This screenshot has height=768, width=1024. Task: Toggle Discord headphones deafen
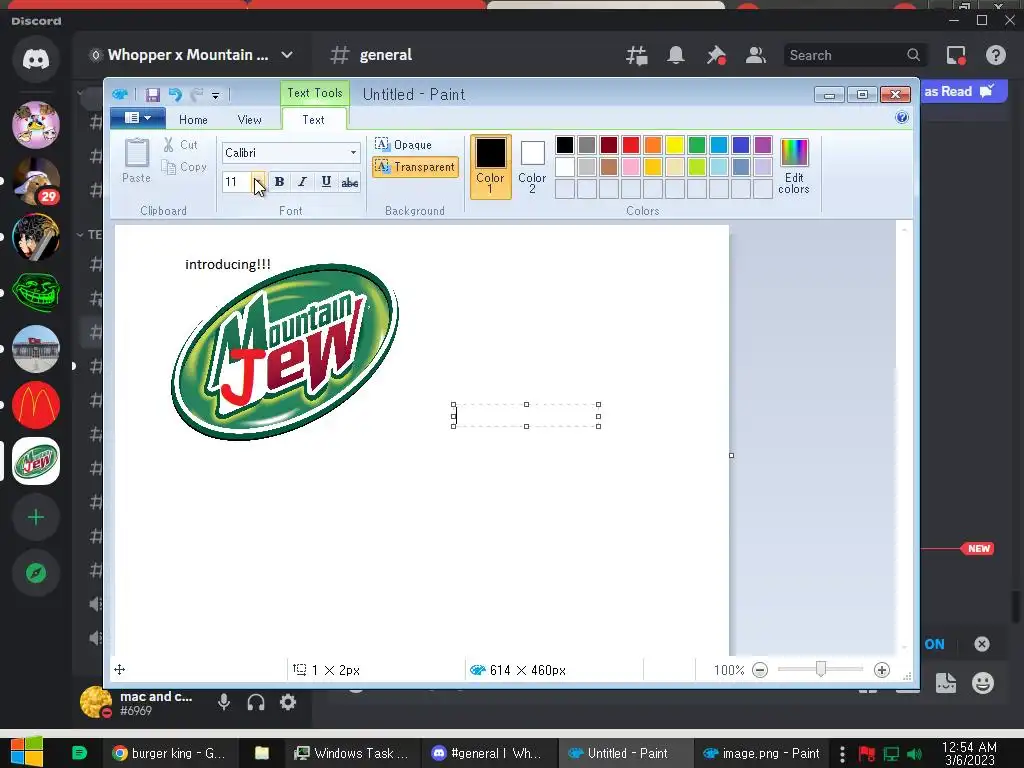256,702
